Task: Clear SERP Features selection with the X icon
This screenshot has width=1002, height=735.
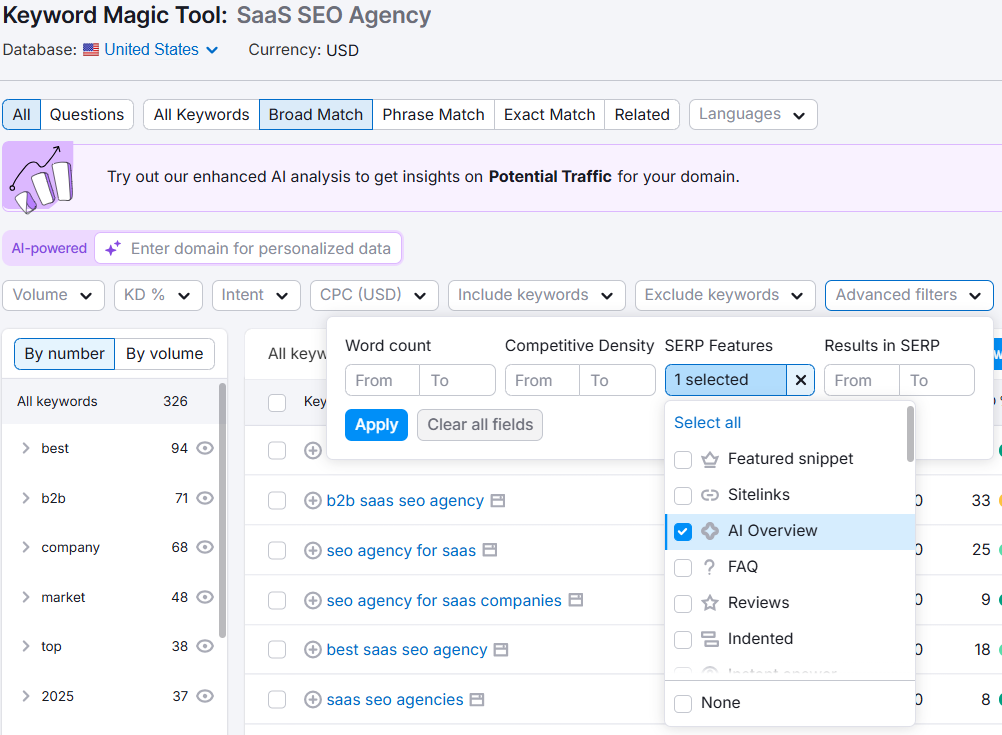Action: (800, 380)
